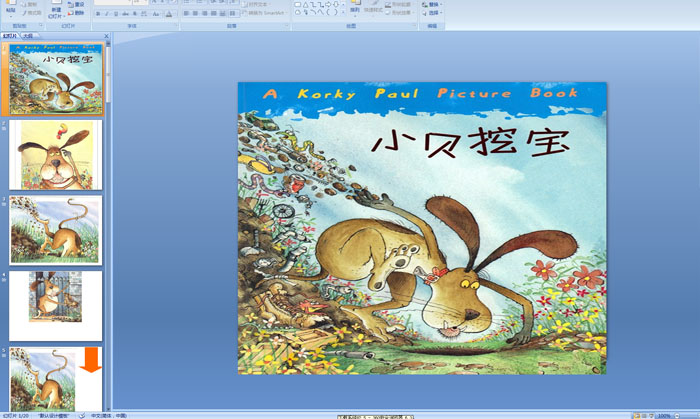Click the slide 1/20 counter in status bar
This screenshot has width=700, height=419.
point(16,415)
